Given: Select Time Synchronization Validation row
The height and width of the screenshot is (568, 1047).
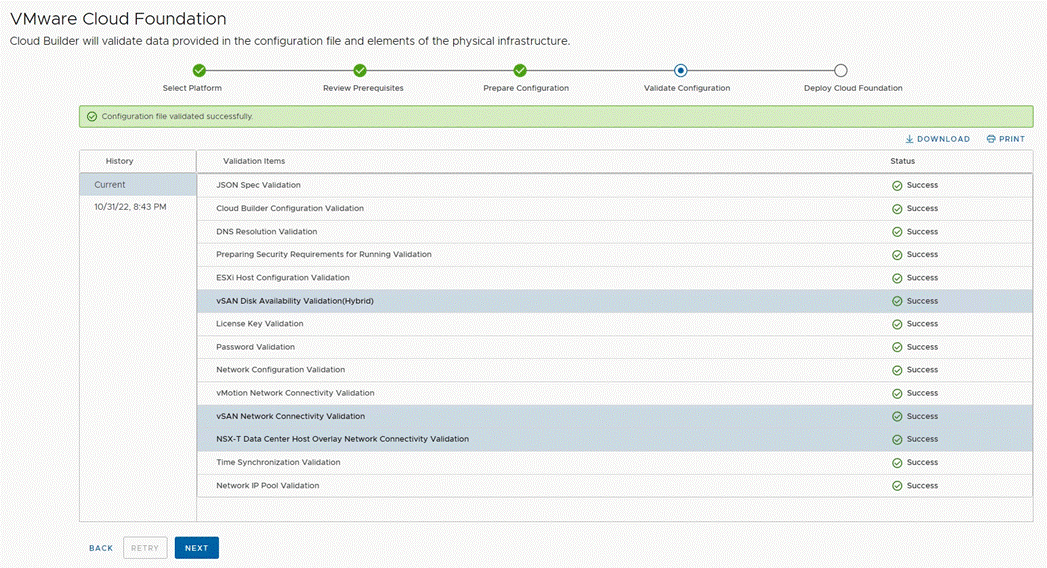Looking at the screenshot, I should [615, 463].
